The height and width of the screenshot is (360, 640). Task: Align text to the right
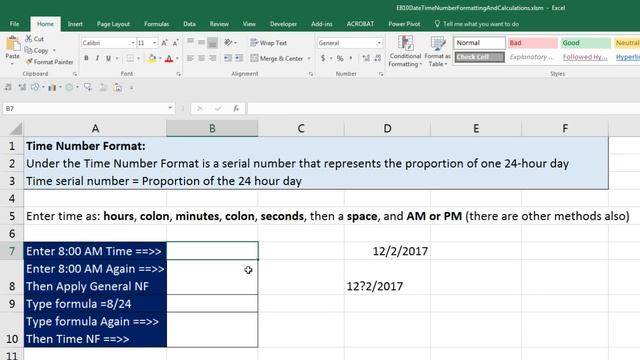212,58
